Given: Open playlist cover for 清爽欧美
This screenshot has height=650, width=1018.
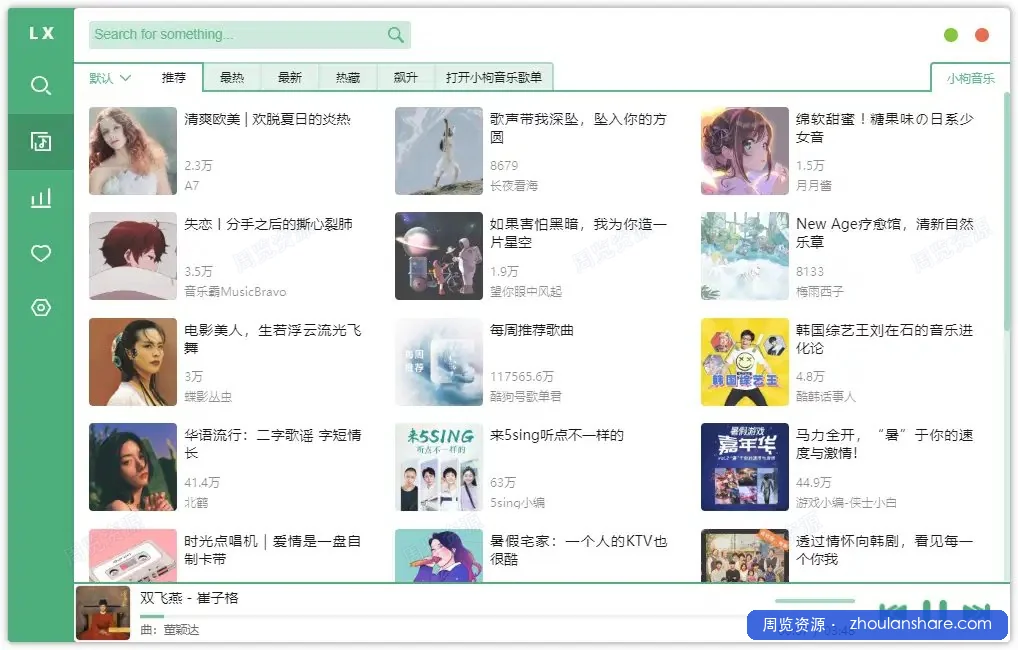Looking at the screenshot, I should click(x=132, y=151).
